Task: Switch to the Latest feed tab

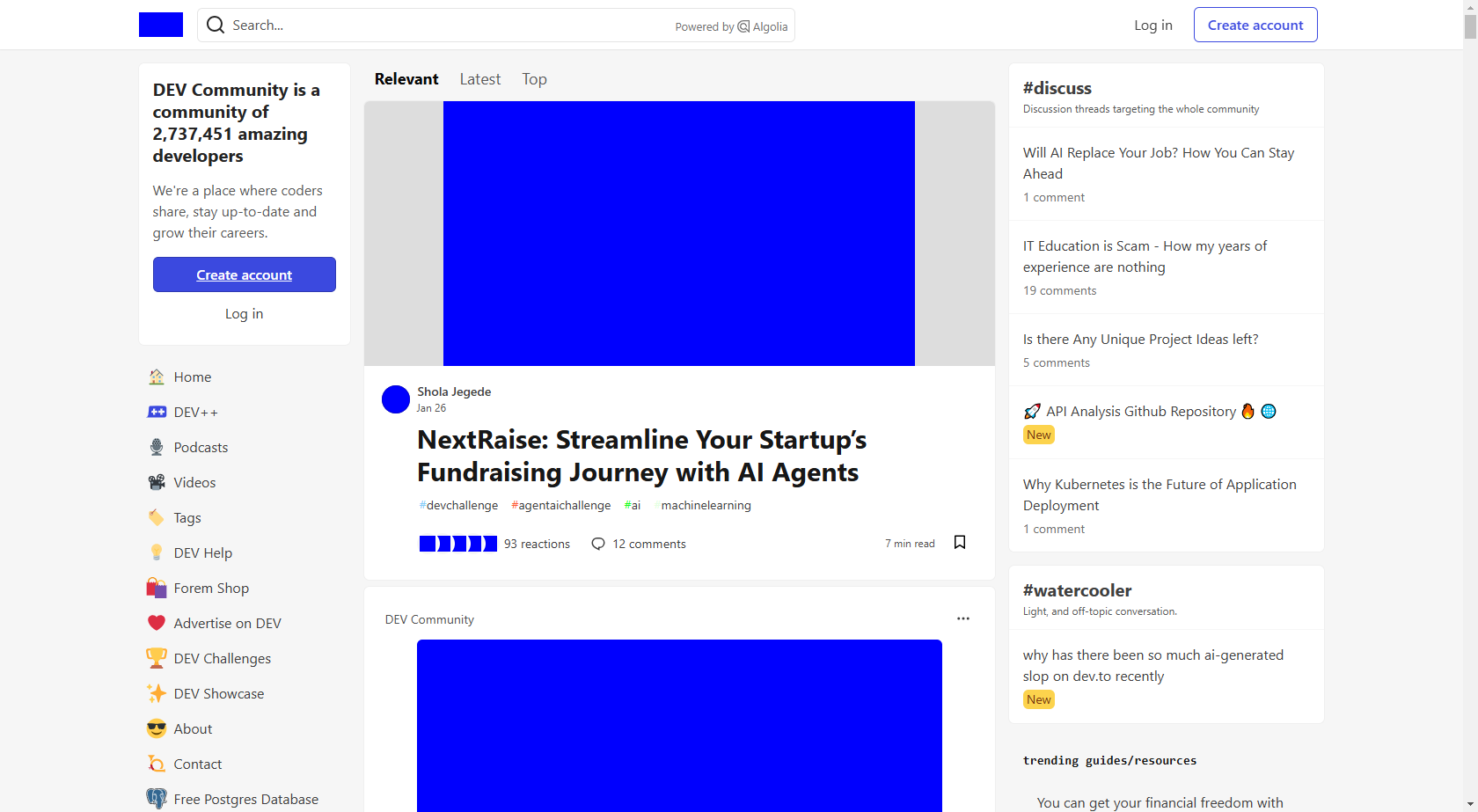Action: click(479, 79)
